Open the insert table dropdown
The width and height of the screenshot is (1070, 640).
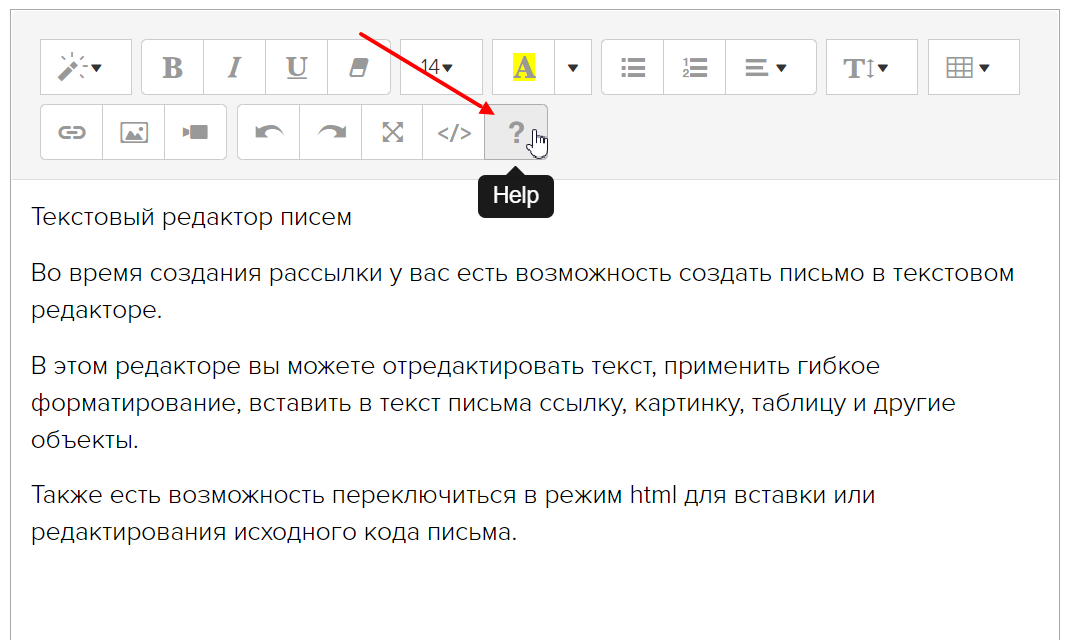972,67
